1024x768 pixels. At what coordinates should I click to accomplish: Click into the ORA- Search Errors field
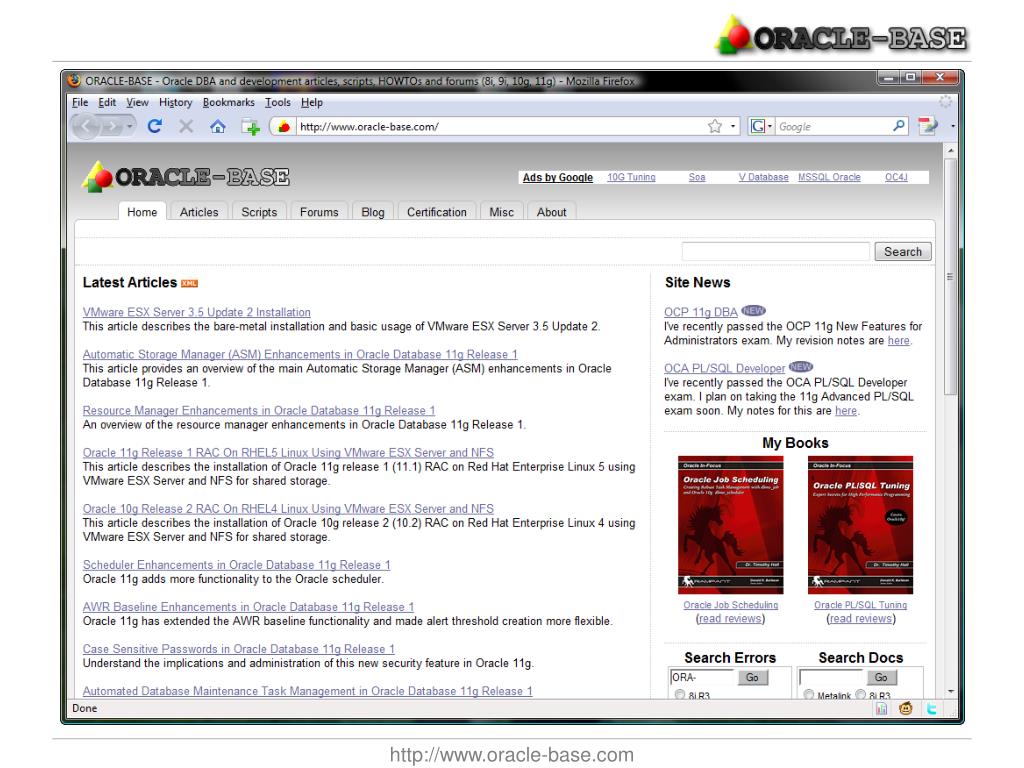click(x=702, y=677)
